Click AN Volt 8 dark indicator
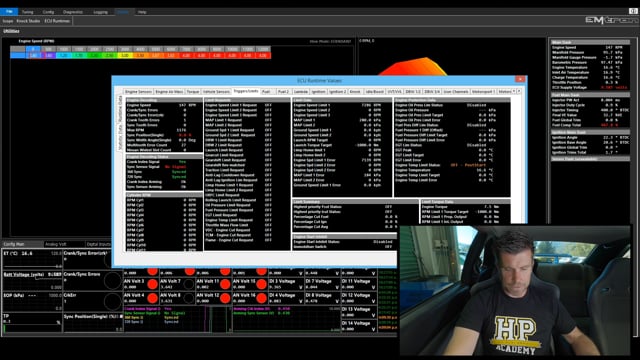This screenshot has width=640, height=360. click(x=189, y=298)
